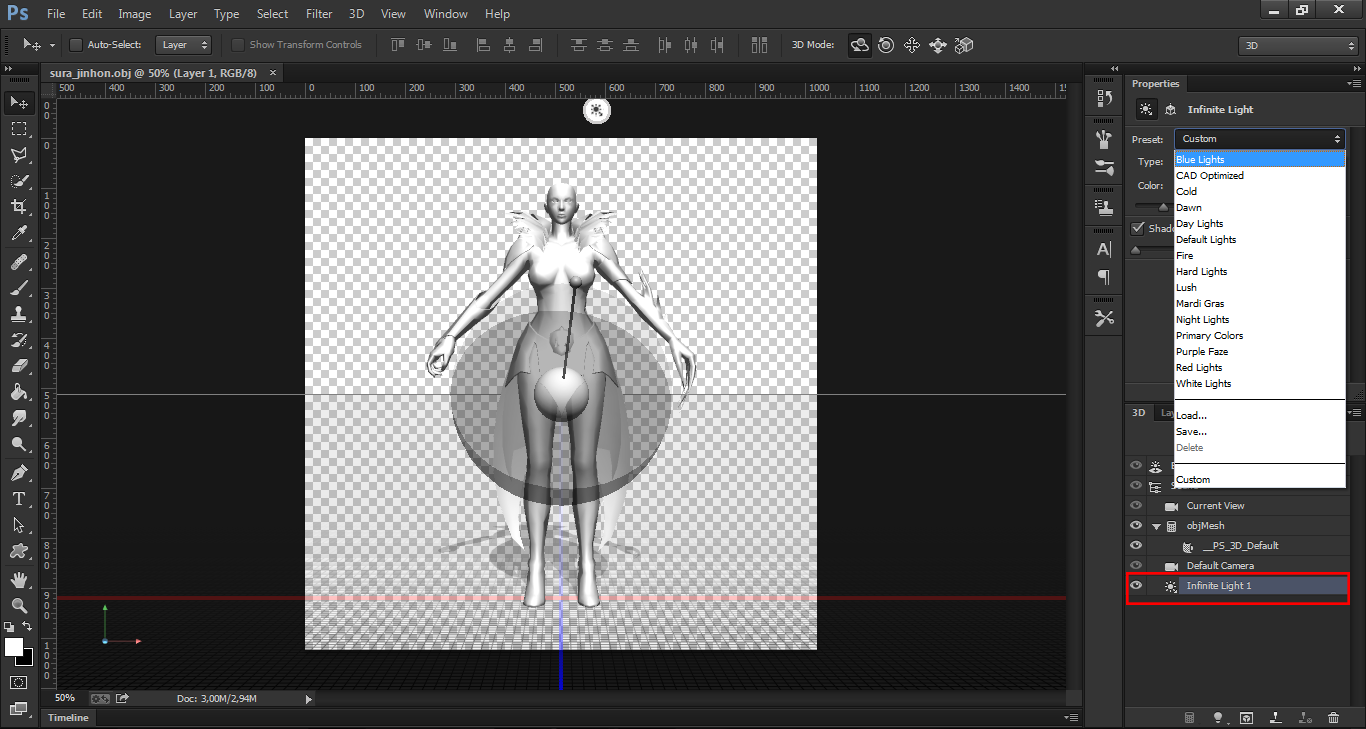Pick the Clone Stamp tool

(x=19, y=314)
